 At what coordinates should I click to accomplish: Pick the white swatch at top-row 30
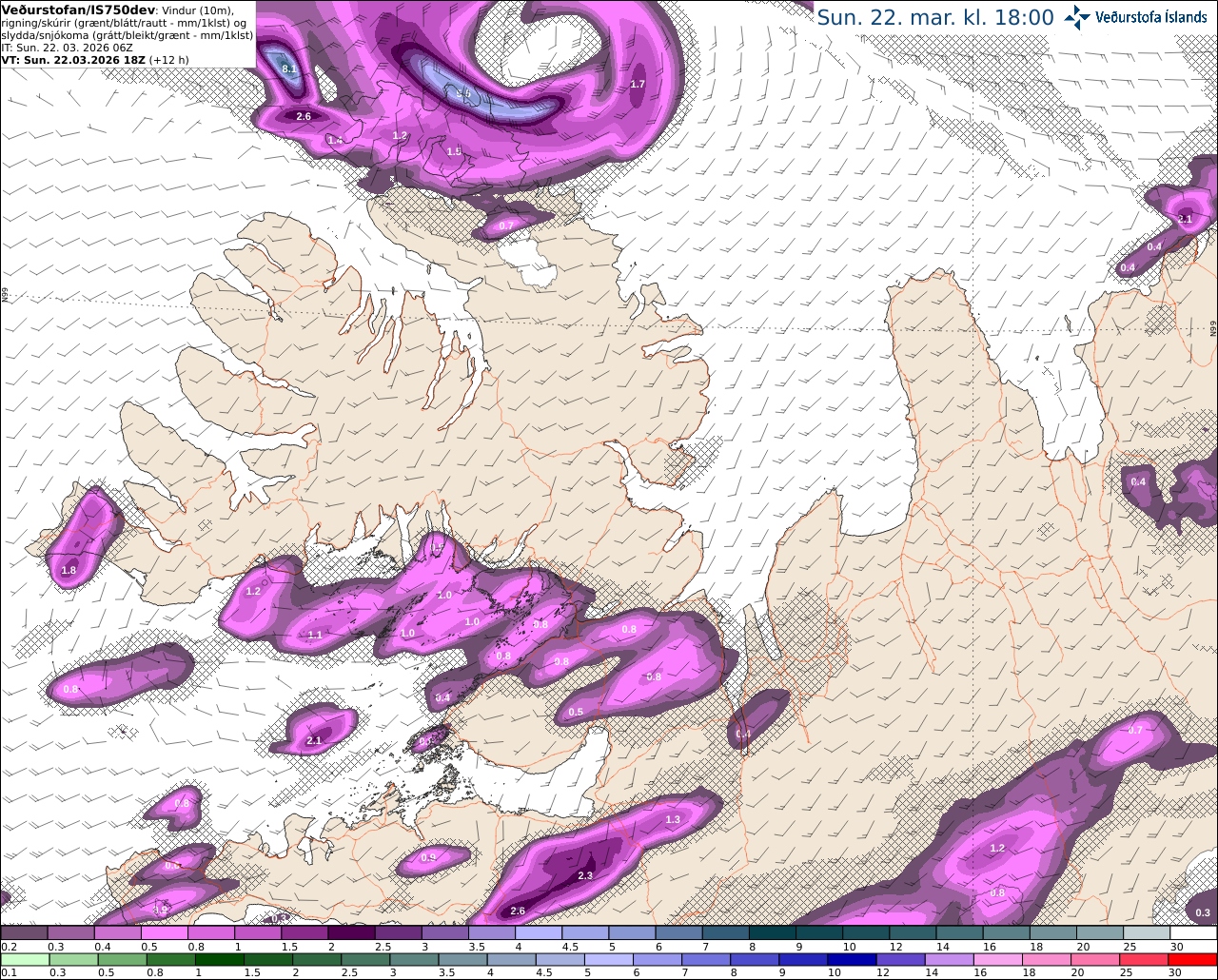coord(1193,933)
